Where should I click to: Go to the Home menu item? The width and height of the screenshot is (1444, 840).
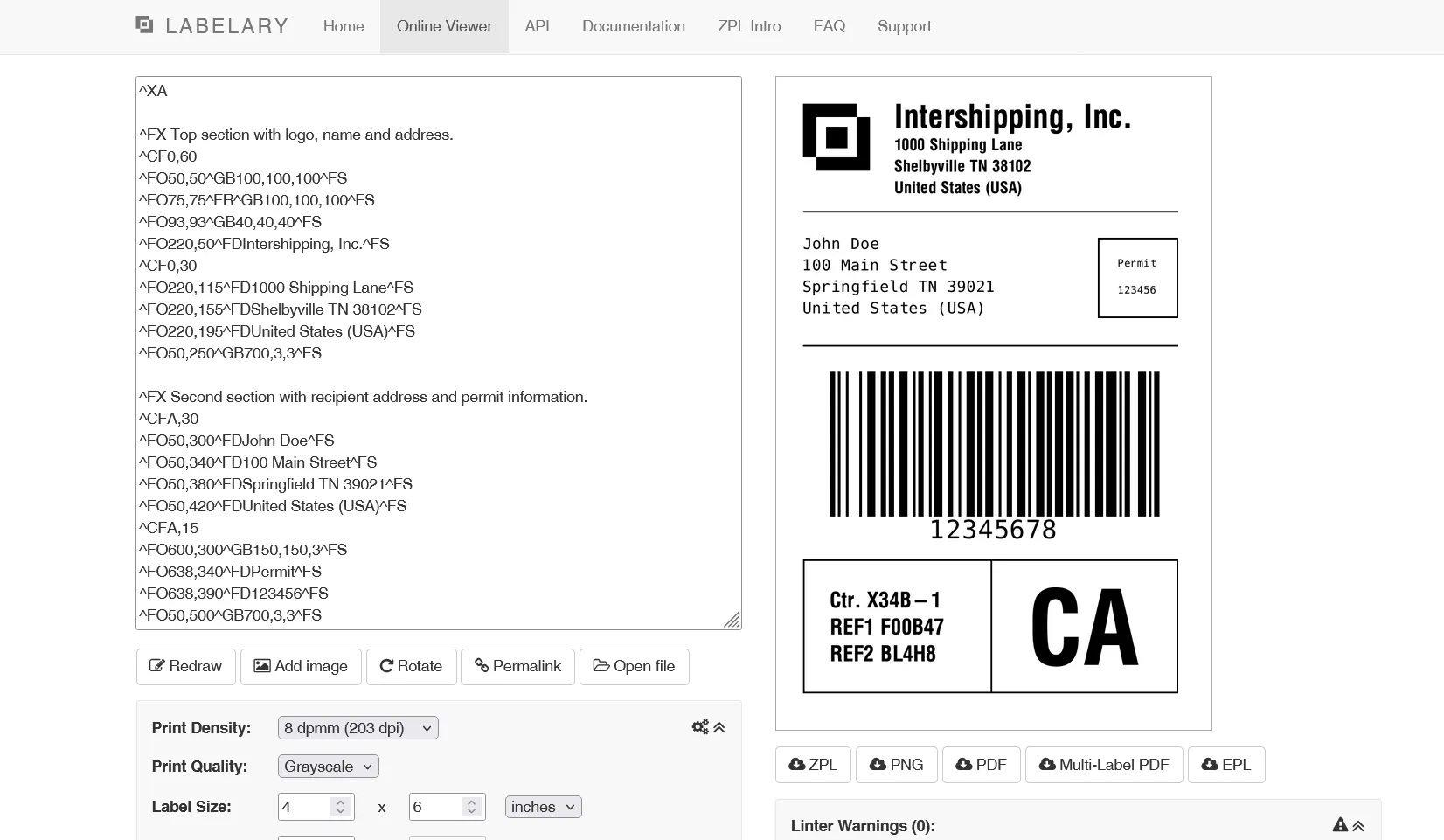tap(344, 26)
